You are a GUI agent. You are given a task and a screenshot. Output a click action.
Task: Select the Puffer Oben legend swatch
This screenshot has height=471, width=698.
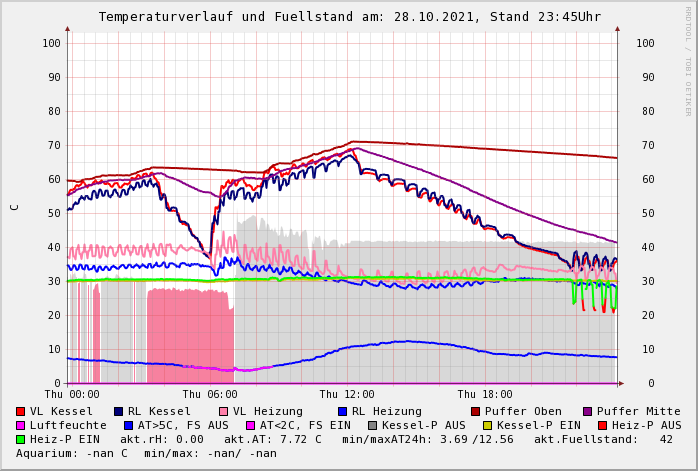[476, 411]
